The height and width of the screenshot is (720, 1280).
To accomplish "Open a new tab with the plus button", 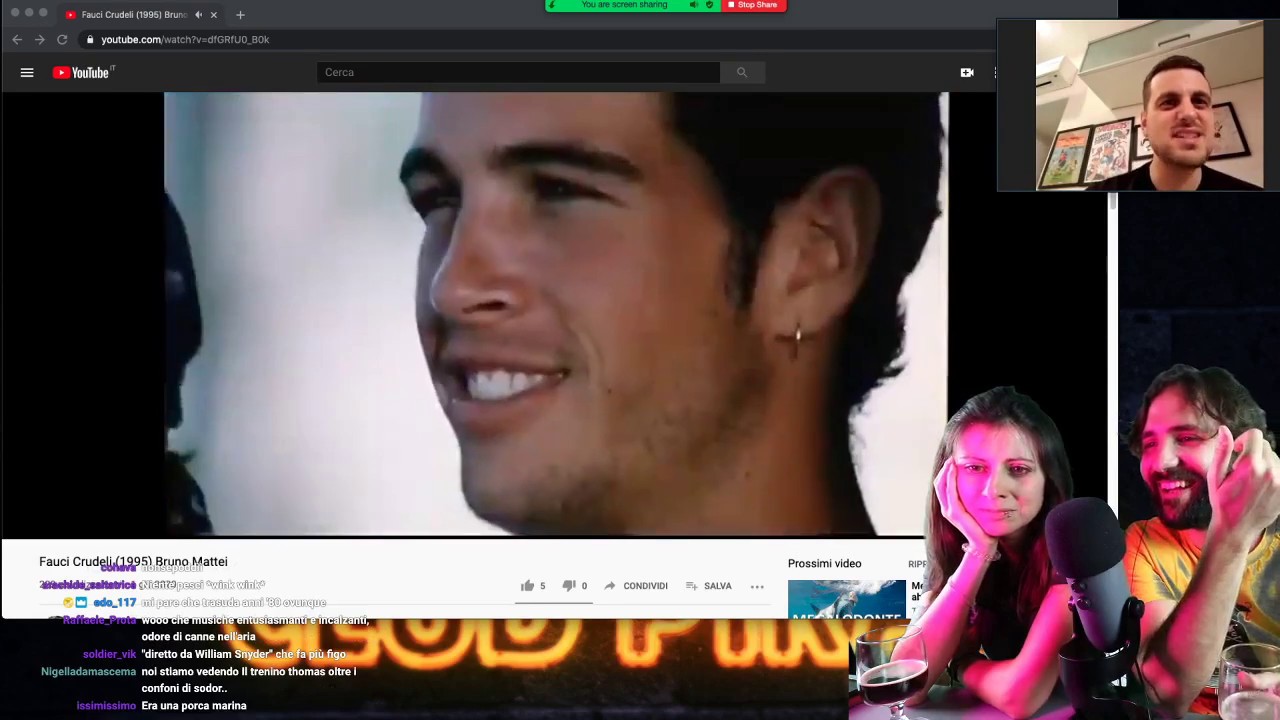I will 240,15.
